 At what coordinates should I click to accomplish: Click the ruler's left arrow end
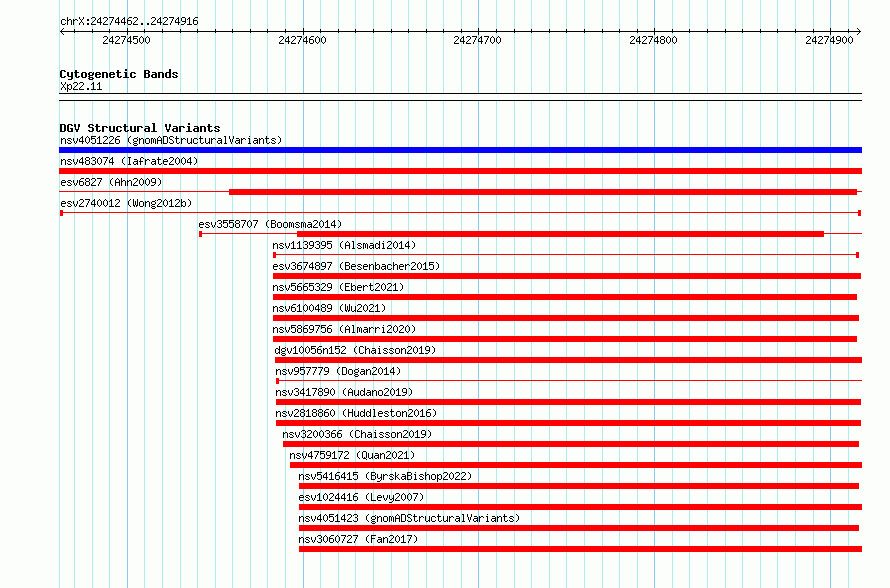click(x=62, y=32)
